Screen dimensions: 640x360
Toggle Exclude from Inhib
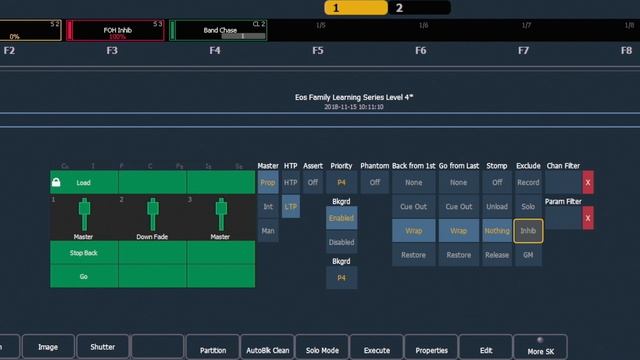pos(528,231)
